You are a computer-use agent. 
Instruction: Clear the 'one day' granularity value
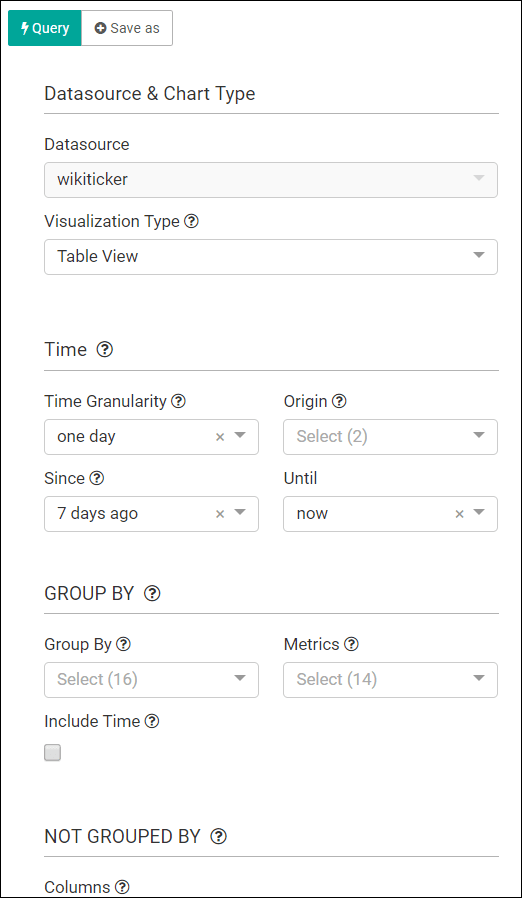(x=219, y=437)
